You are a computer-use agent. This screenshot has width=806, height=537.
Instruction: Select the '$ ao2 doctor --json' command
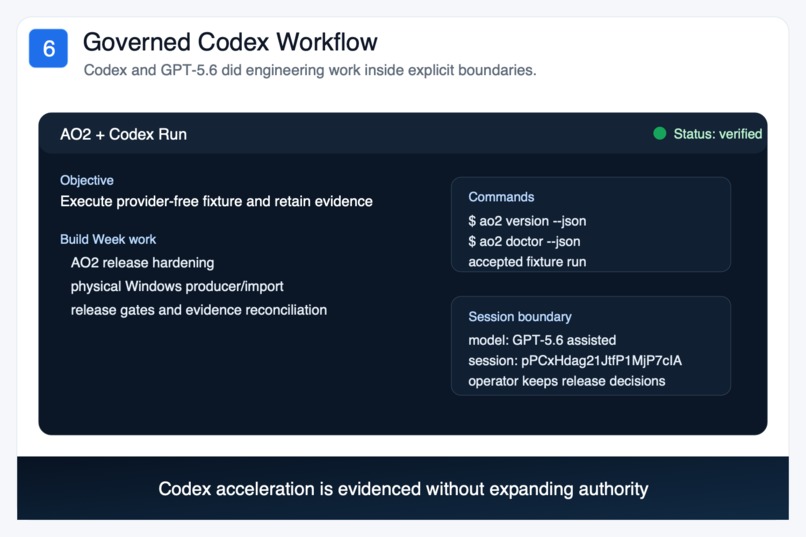pyautogui.click(x=524, y=242)
